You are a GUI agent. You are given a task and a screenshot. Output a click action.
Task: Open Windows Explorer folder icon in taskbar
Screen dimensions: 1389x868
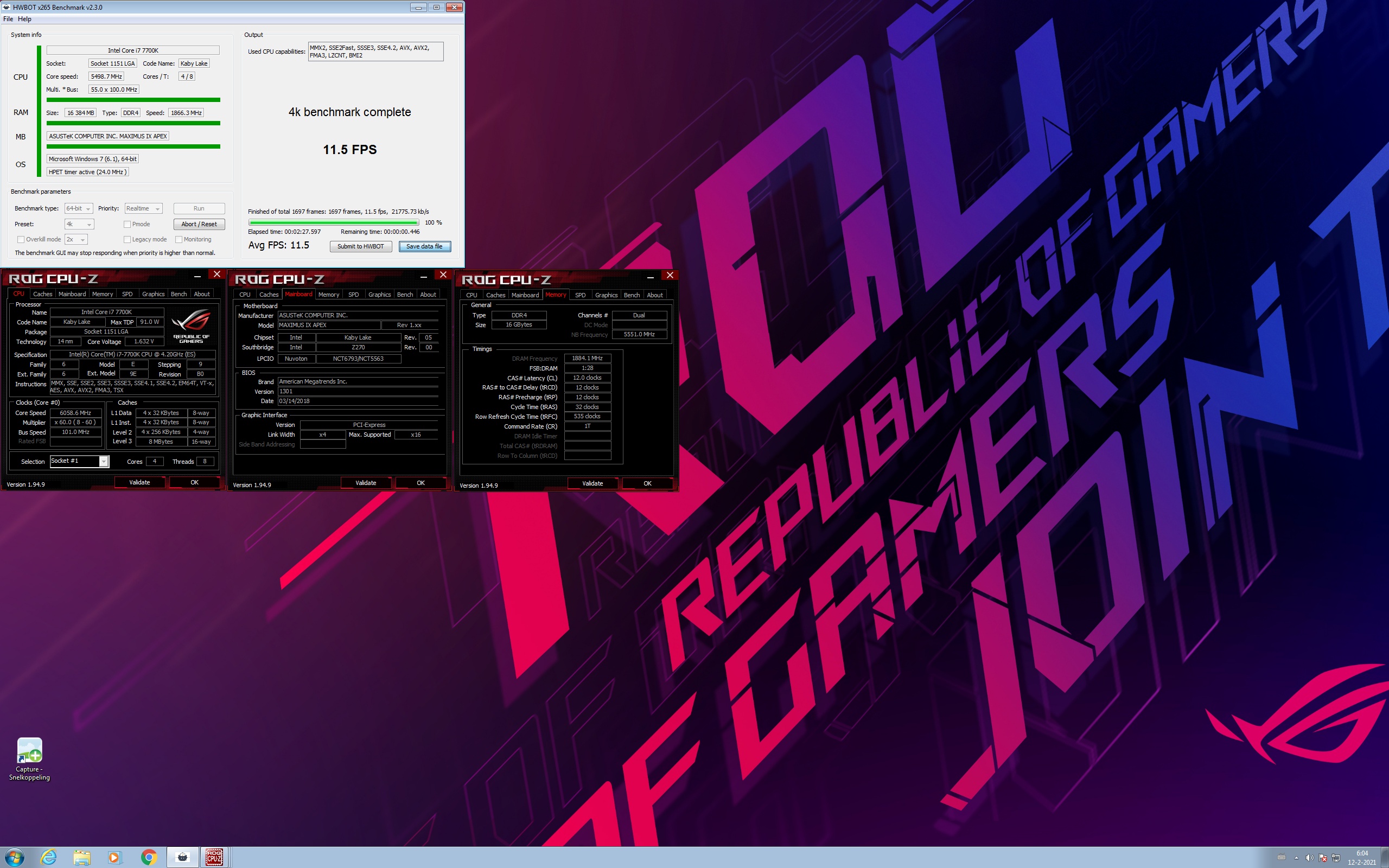(81, 857)
